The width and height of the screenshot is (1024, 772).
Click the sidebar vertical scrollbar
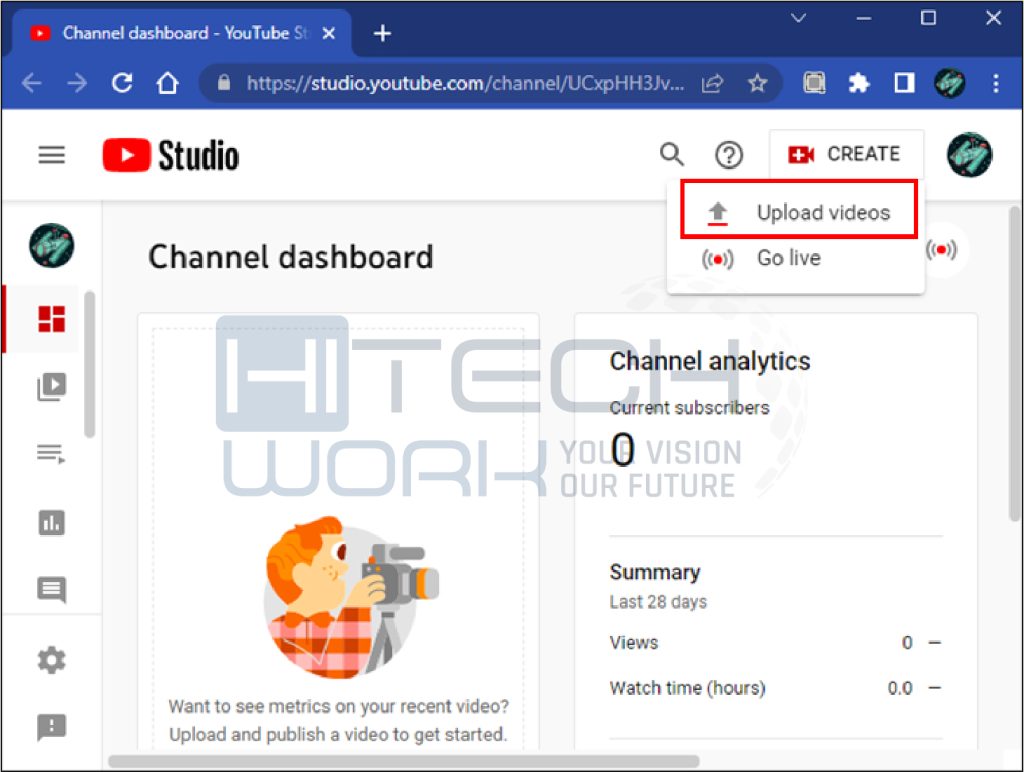(90, 364)
